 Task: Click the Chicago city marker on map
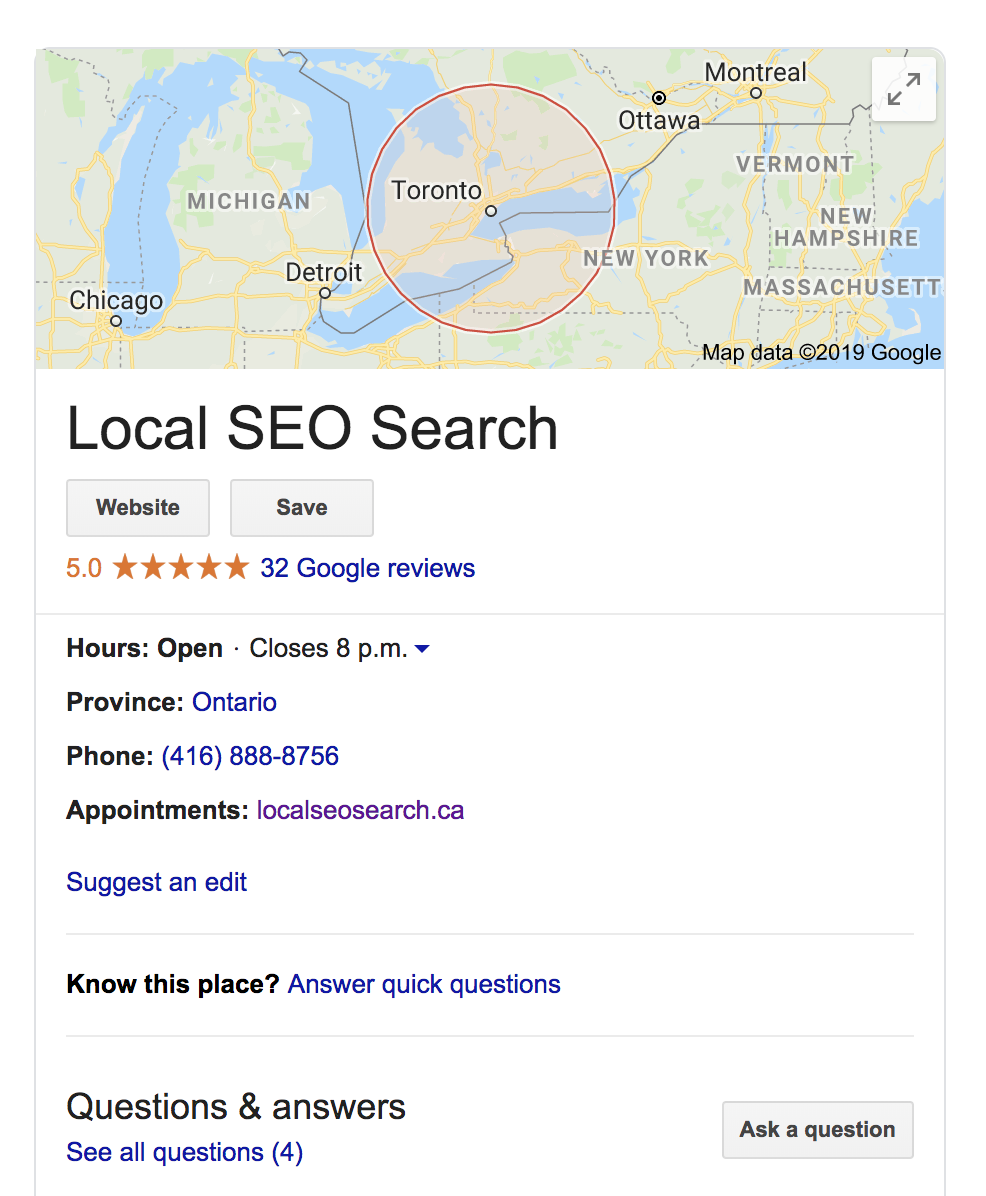tap(116, 321)
